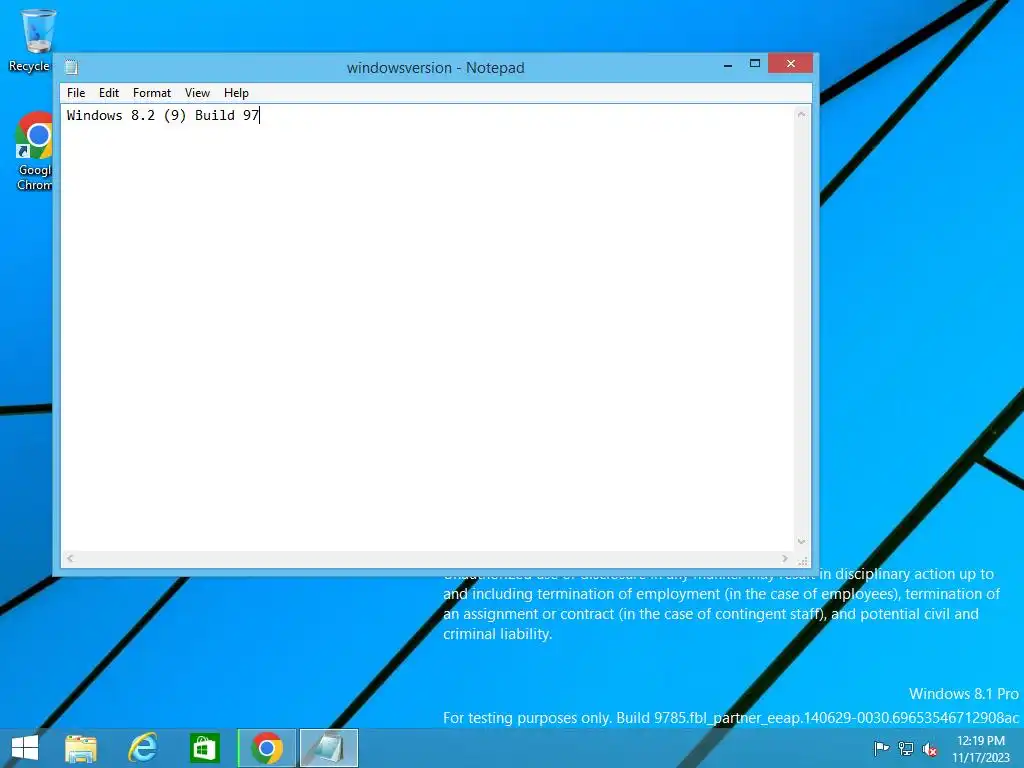Screen dimensions: 1024x768
Task: Click the horizontal scrollbar right arrow
Action: (784, 558)
